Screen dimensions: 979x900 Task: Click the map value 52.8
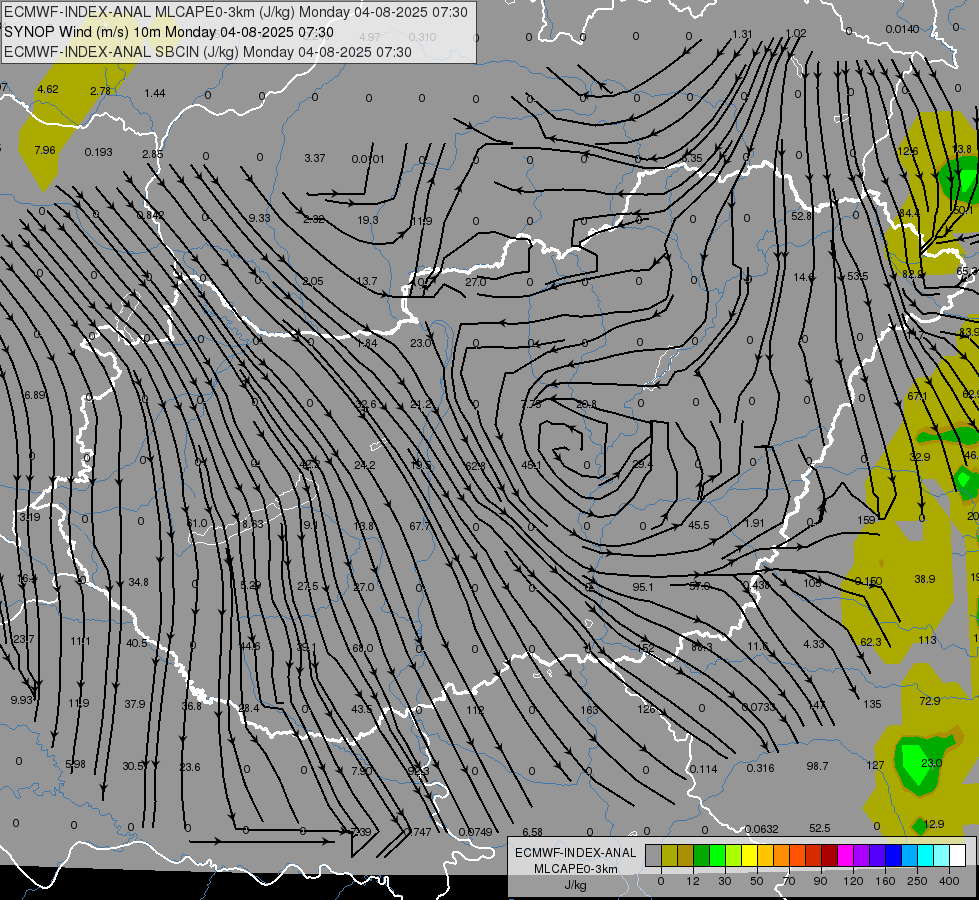pyautogui.click(x=801, y=216)
